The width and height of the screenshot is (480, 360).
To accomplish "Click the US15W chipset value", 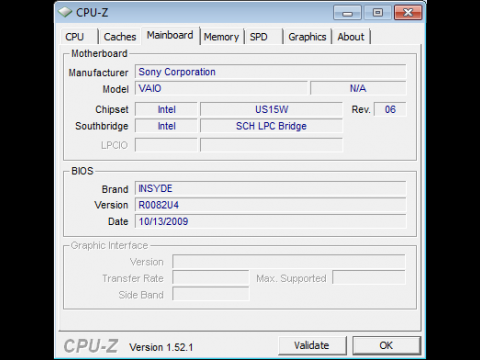I will (x=271, y=110).
